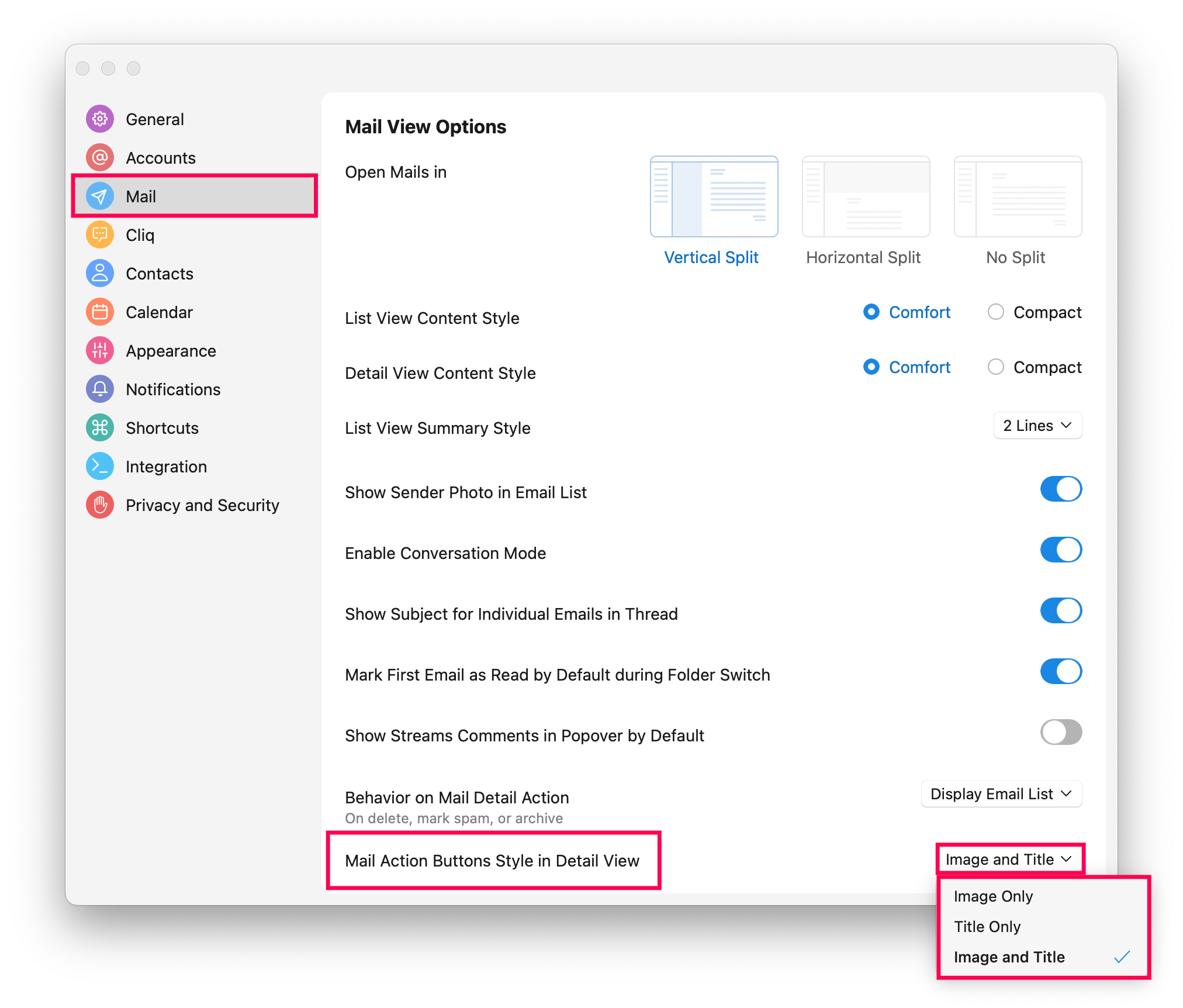
Task: Select the Cliq chat bubble icon
Action: point(100,235)
